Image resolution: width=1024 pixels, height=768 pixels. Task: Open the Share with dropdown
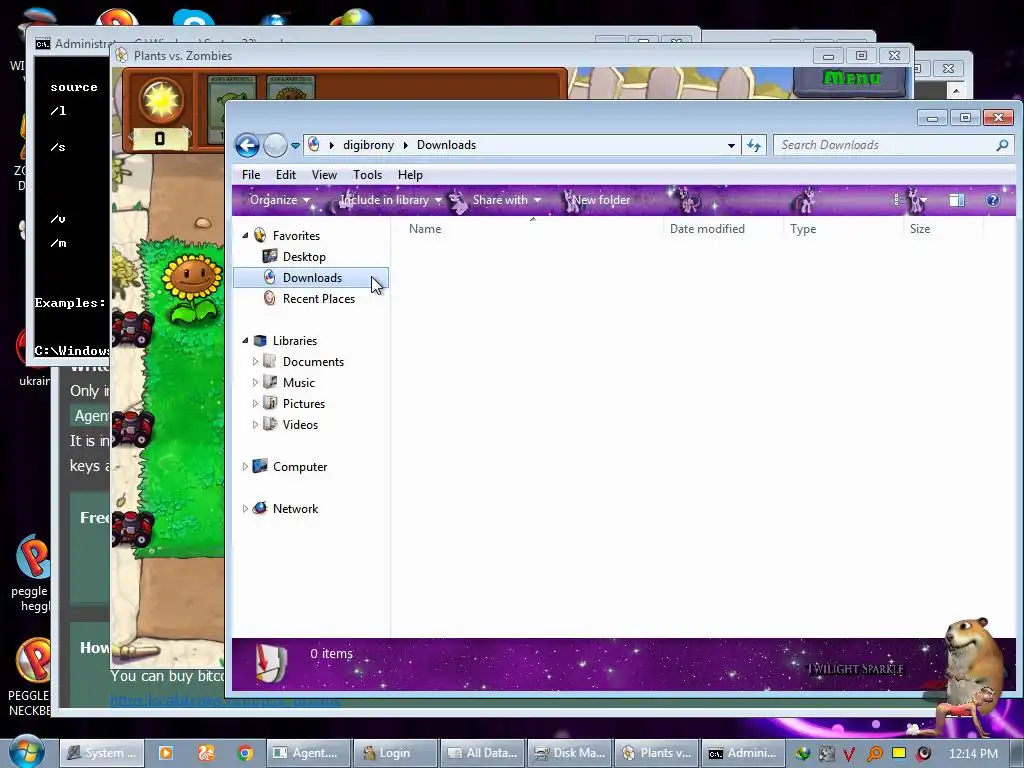(x=507, y=200)
